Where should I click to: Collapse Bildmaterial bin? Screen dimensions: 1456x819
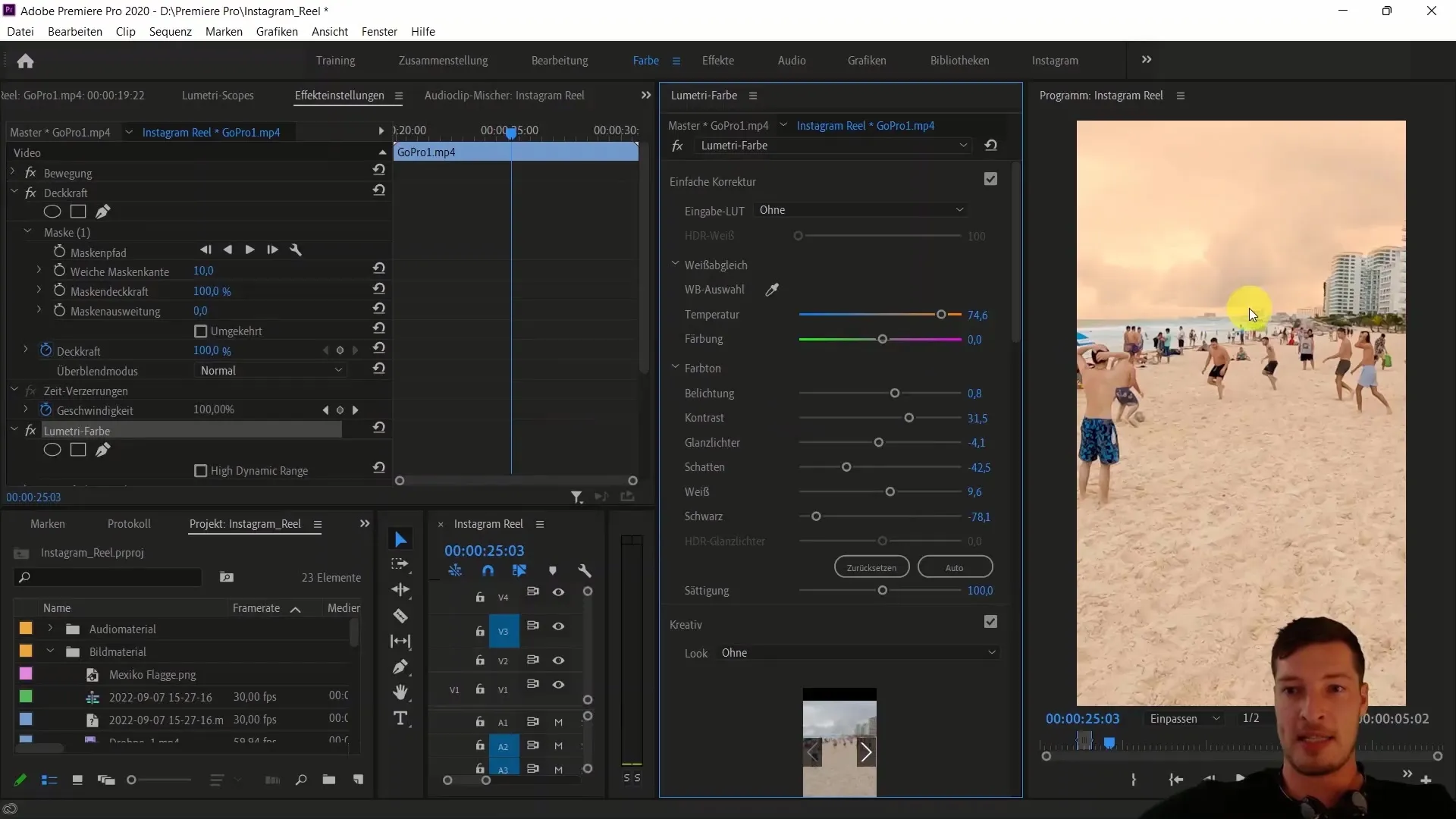pyautogui.click(x=50, y=651)
